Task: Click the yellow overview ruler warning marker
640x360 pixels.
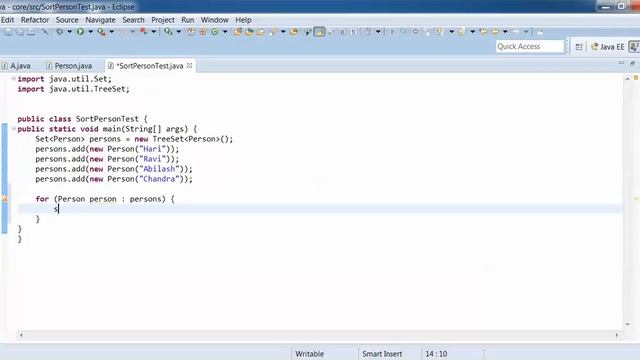Action: point(636,199)
